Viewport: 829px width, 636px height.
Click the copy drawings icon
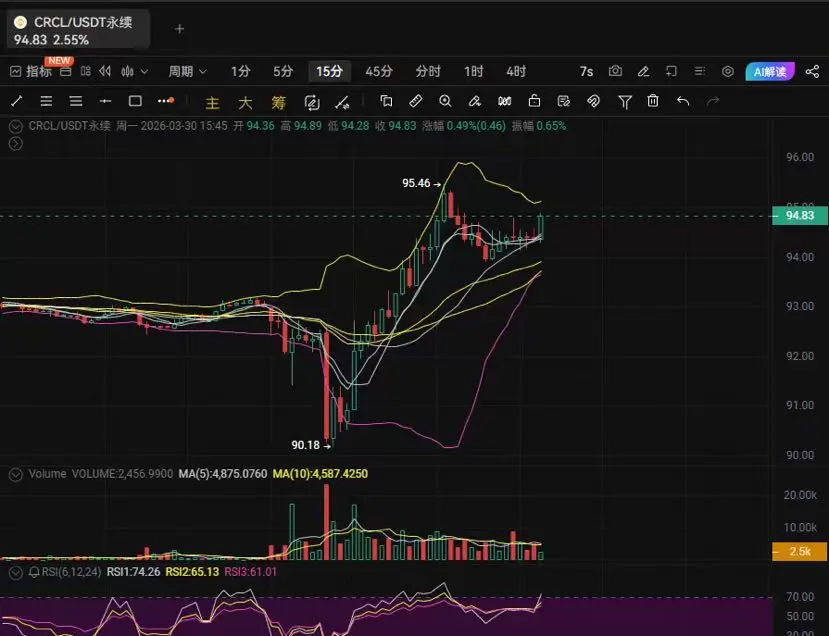tap(386, 100)
